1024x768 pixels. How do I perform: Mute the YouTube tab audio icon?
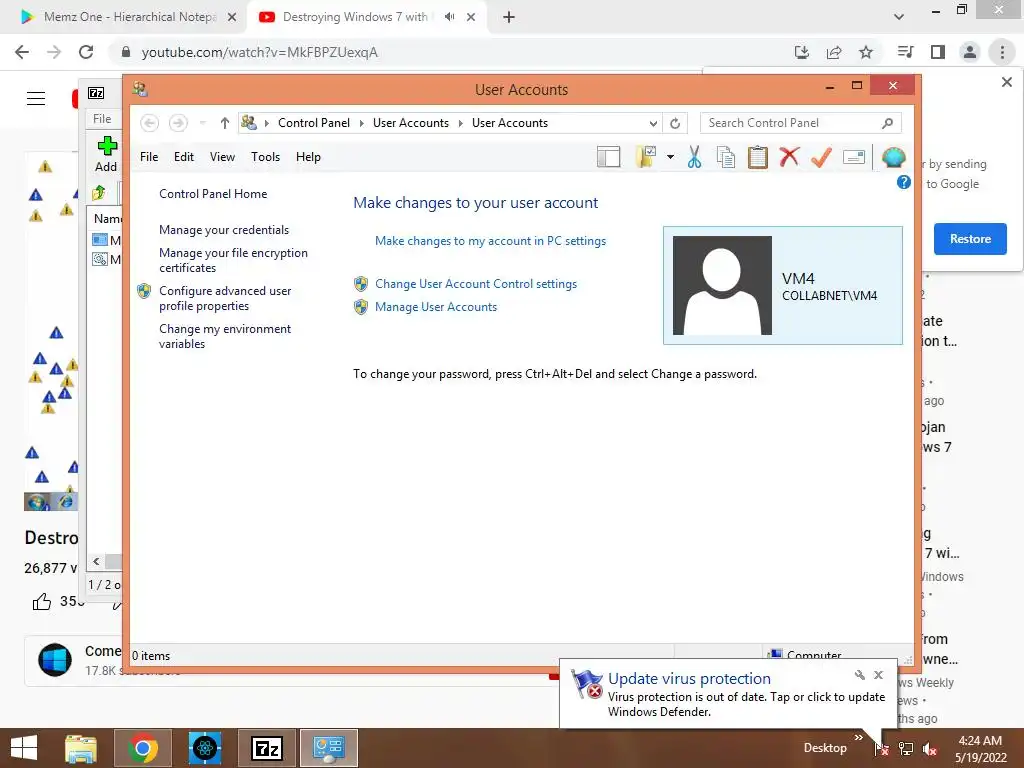coord(449,17)
